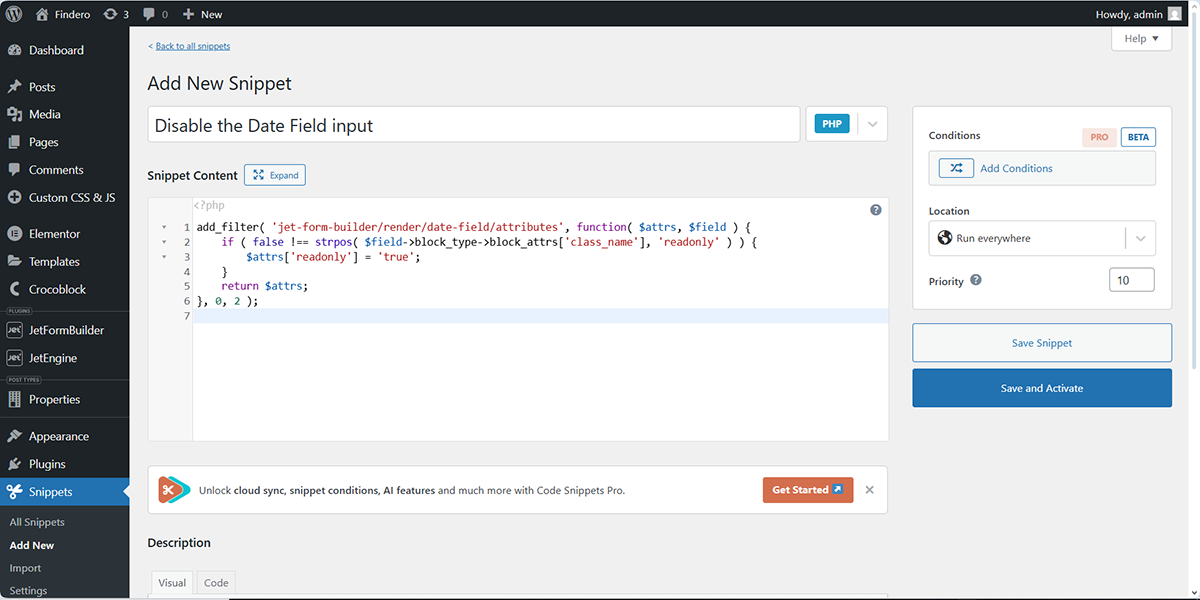
Task: Dismiss the Code Snippets Pro banner
Action: pyautogui.click(x=869, y=490)
